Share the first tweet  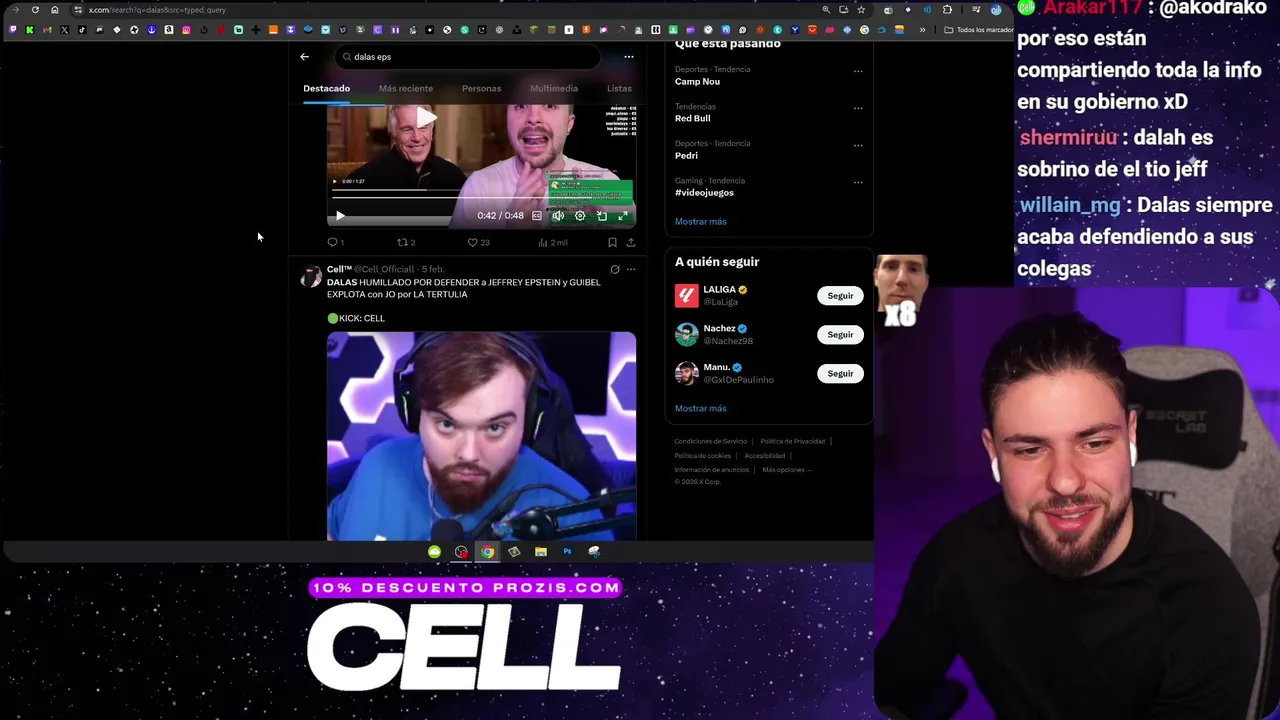click(630, 242)
